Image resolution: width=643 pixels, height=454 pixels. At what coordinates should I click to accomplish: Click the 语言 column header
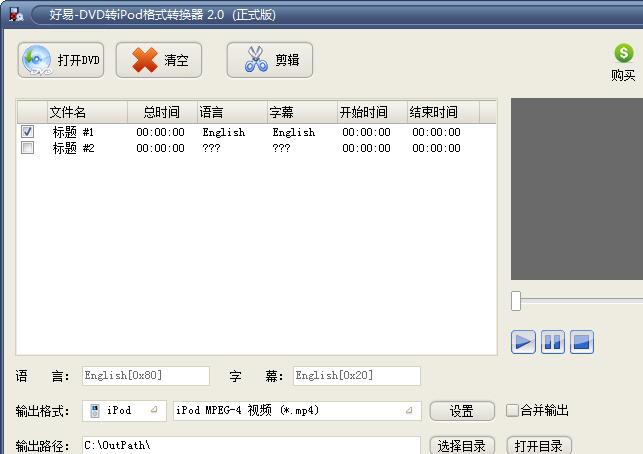tap(232, 112)
